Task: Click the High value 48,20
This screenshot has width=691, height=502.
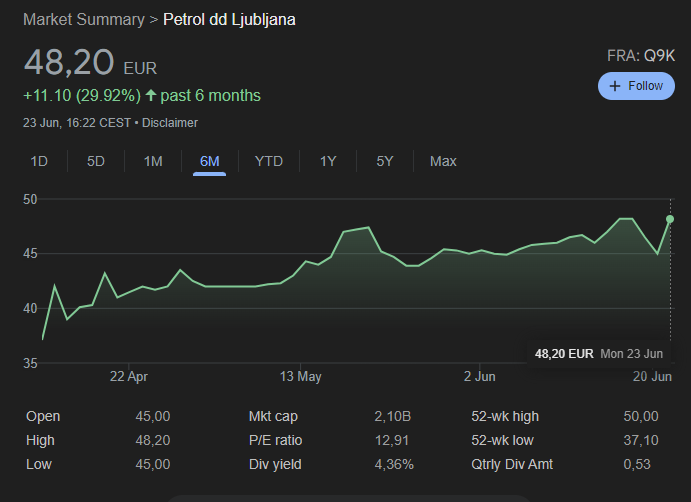Action: 153,440
